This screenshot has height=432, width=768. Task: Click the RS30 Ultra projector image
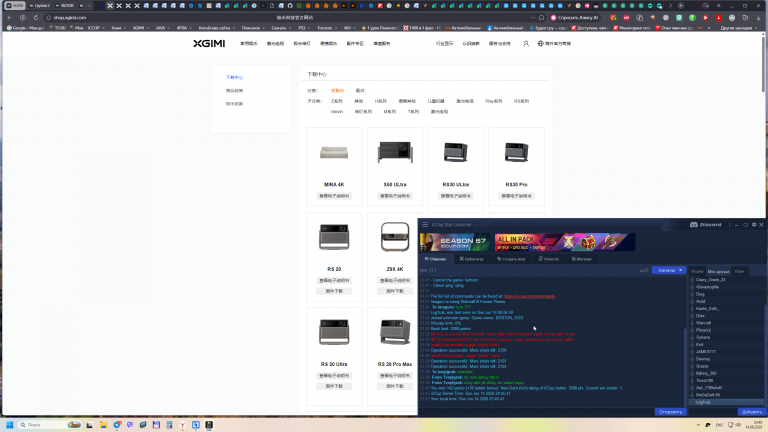click(x=456, y=152)
